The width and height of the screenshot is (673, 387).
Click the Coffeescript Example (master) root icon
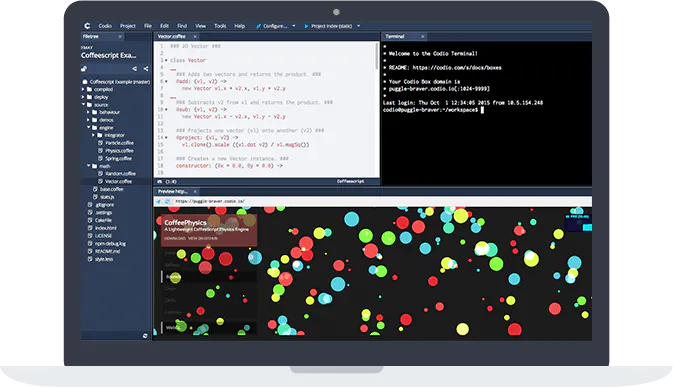tap(85, 82)
